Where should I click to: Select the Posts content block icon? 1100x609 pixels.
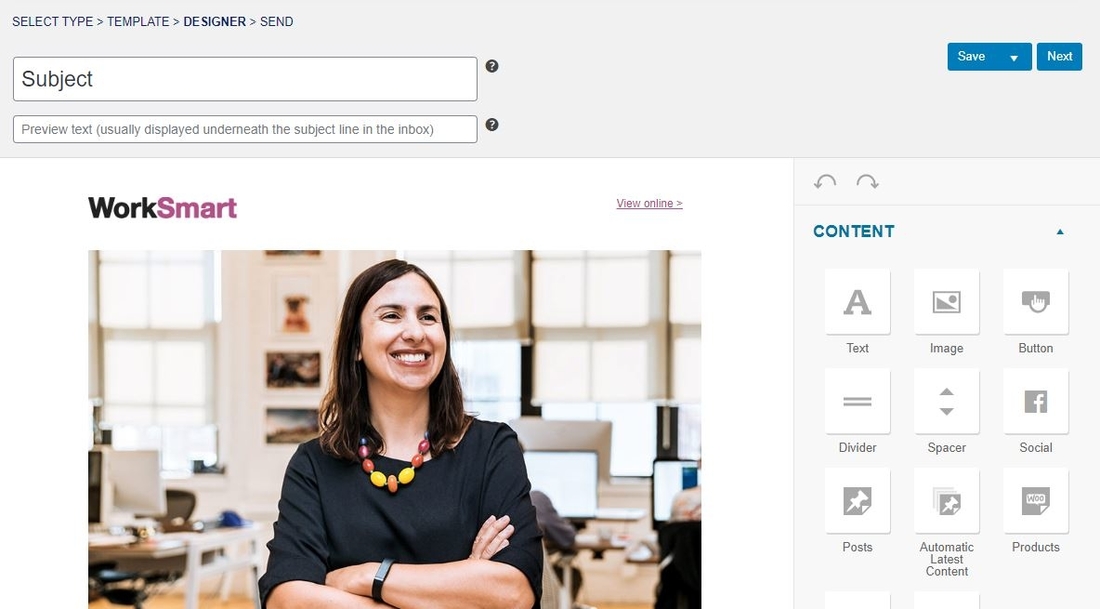857,501
